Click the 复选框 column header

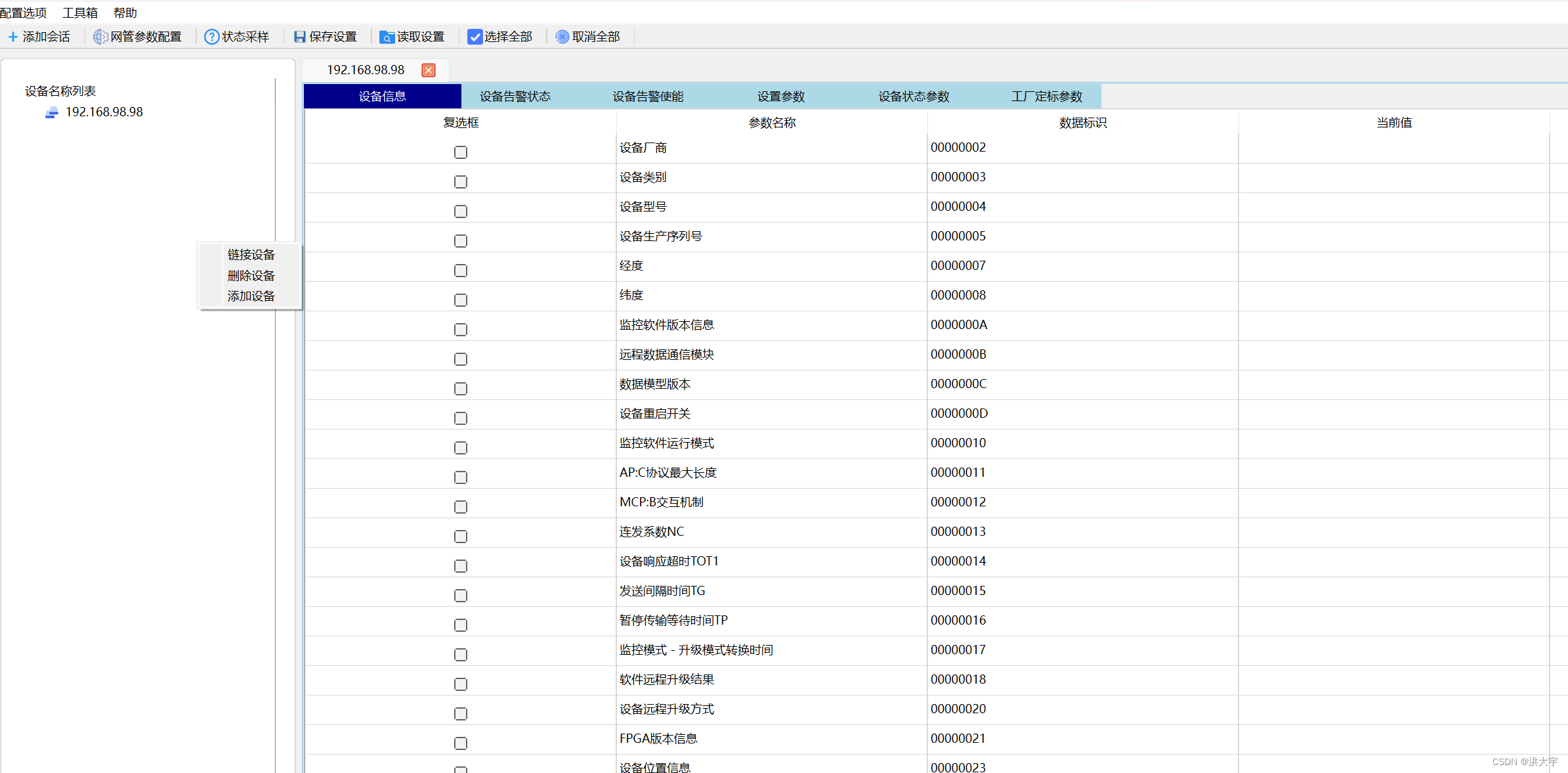click(x=461, y=123)
